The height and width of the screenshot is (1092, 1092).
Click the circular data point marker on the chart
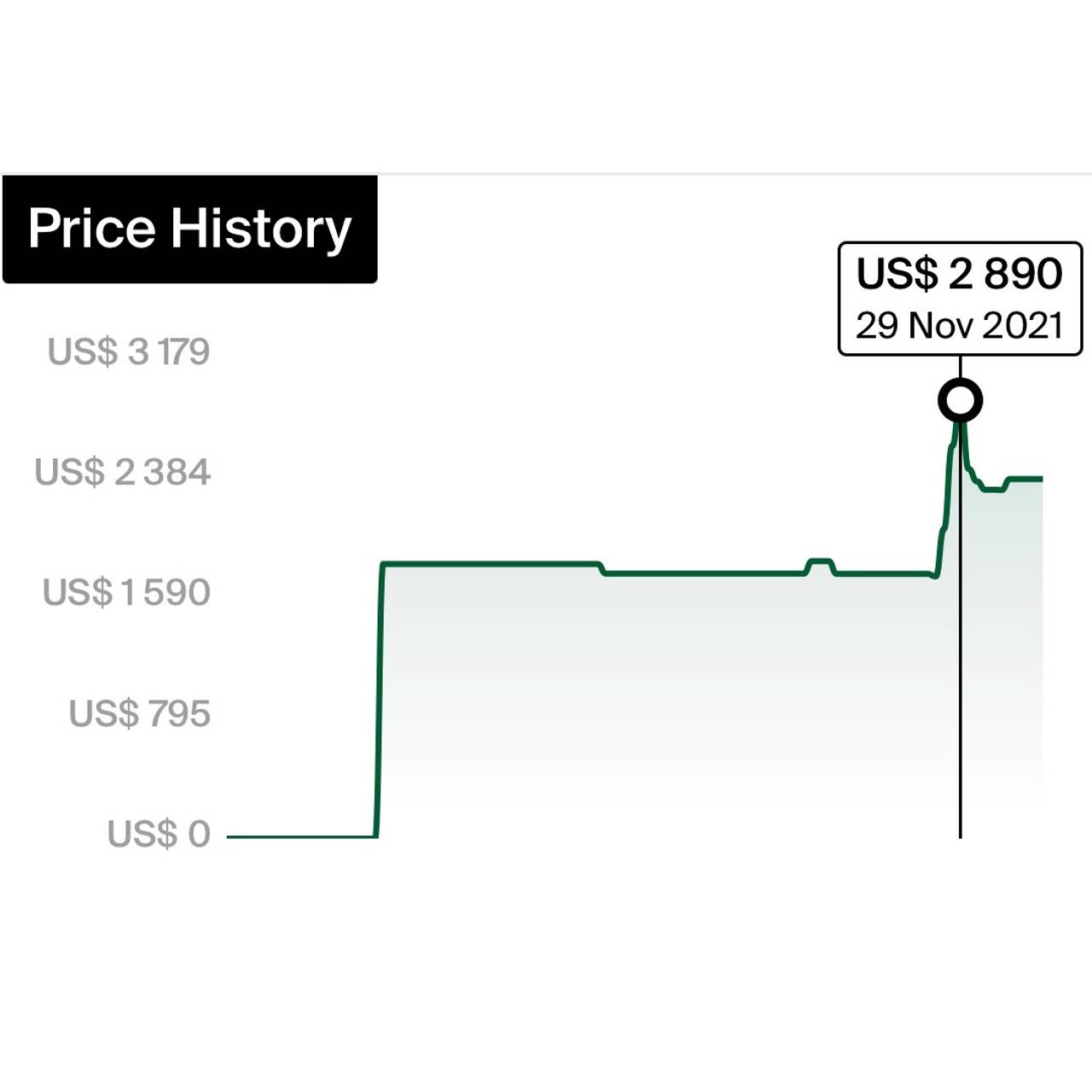(960, 400)
